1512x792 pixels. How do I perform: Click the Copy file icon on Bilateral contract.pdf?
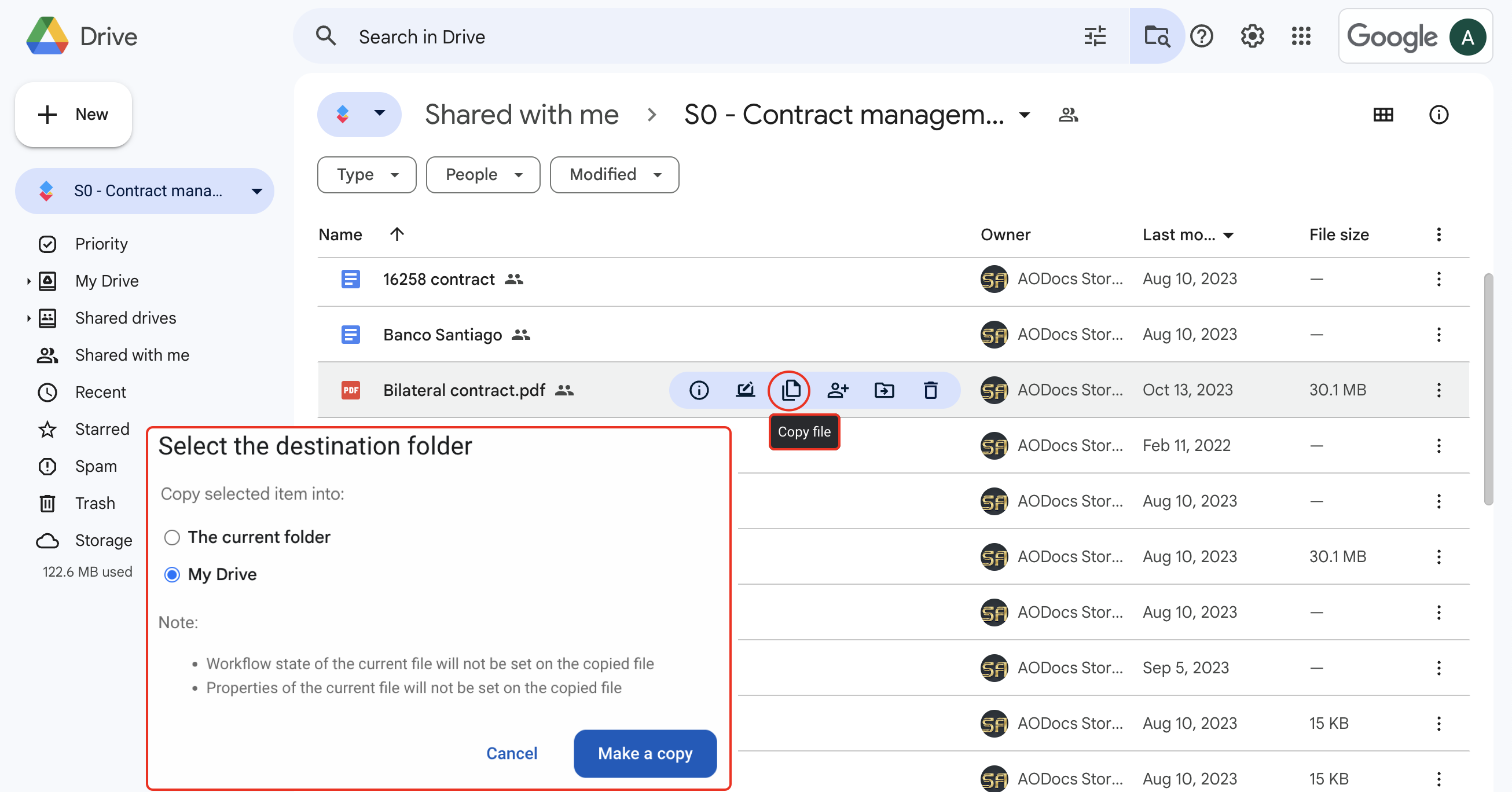click(790, 390)
